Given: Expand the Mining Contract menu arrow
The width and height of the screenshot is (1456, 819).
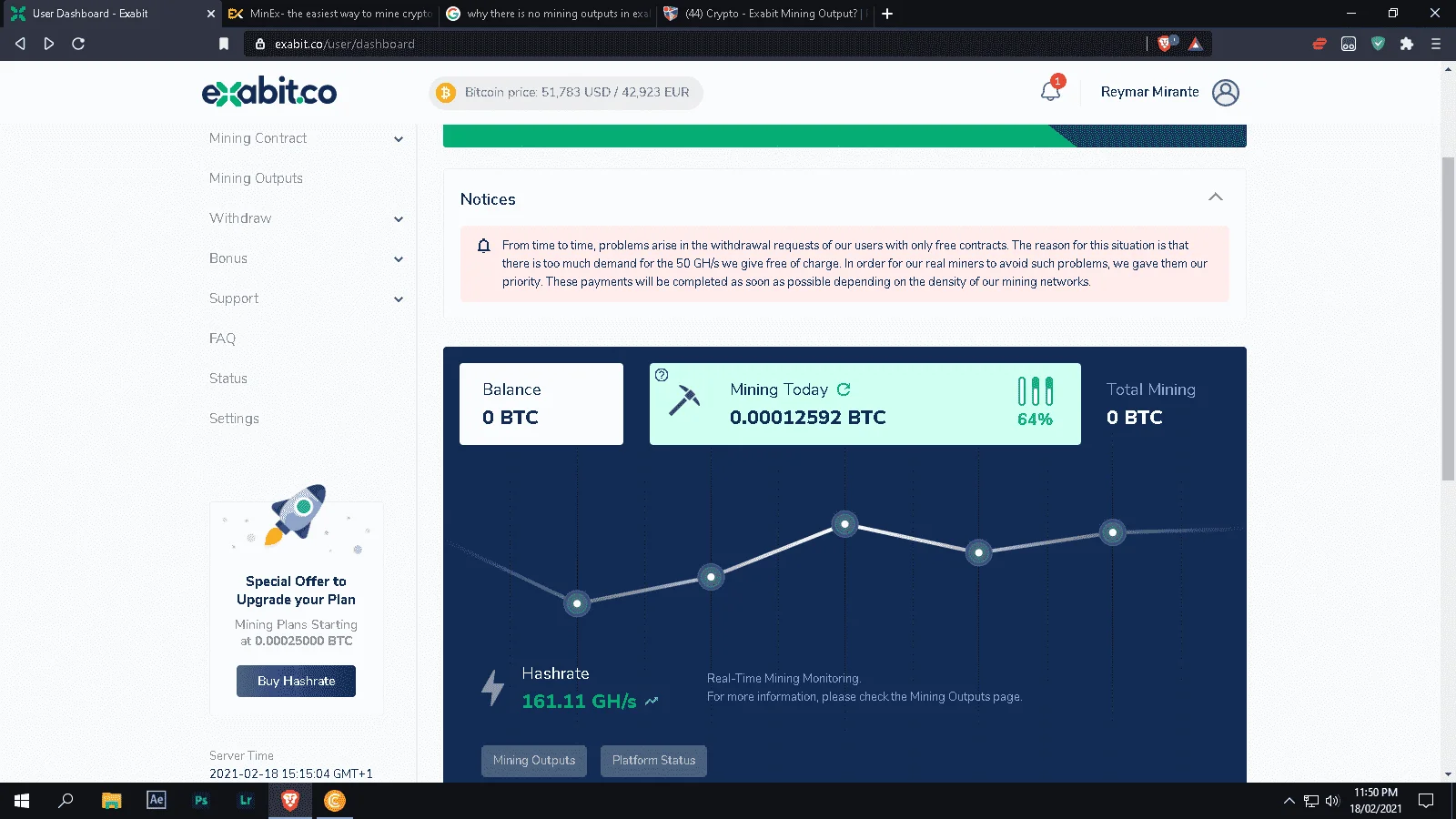Looking at the screenshot, I should (x=399, y=139).
